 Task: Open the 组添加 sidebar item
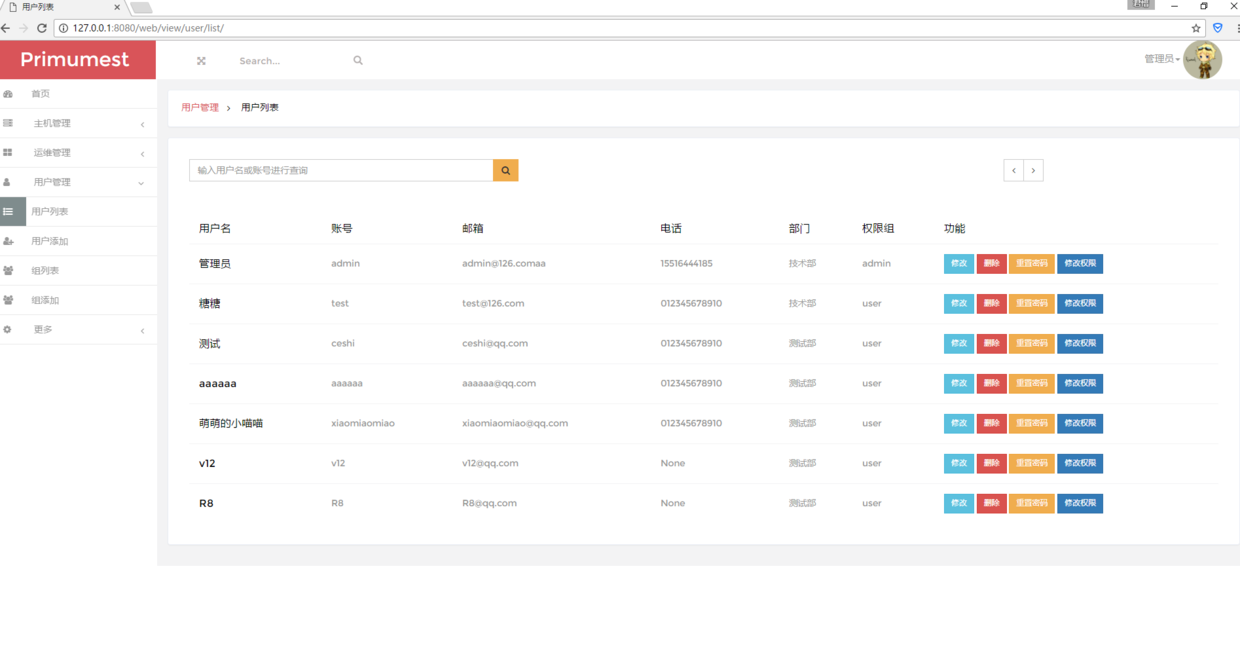pyautogui.click(x=78, y=300)
